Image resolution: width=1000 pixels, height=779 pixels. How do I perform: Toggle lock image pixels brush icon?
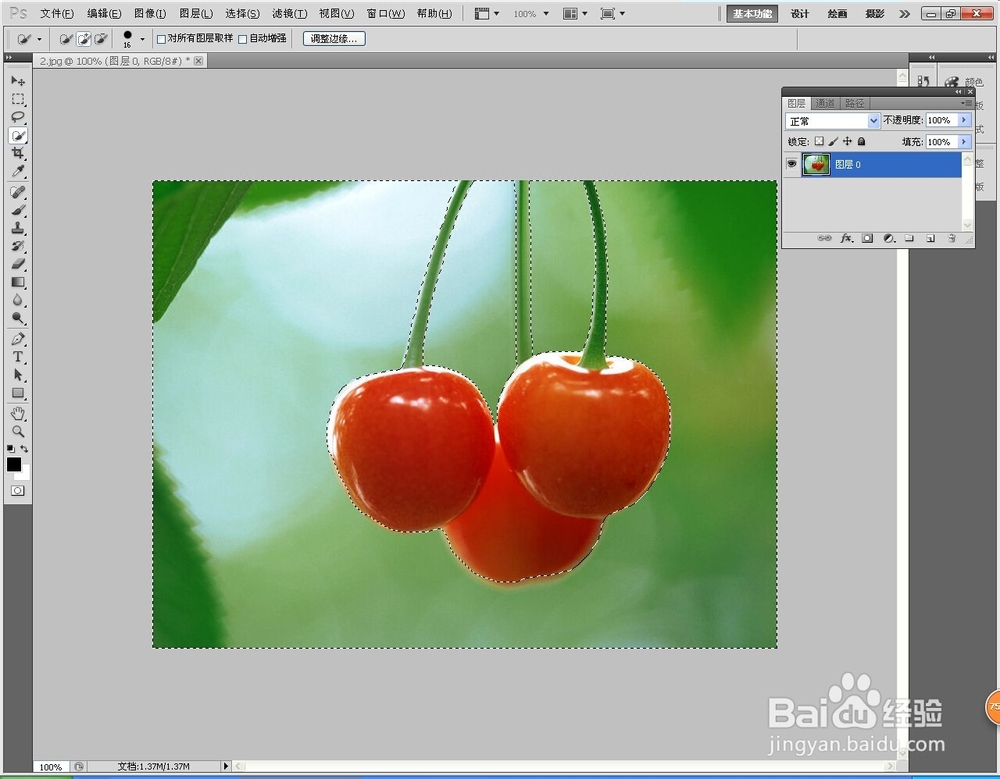tap(833, 141)
